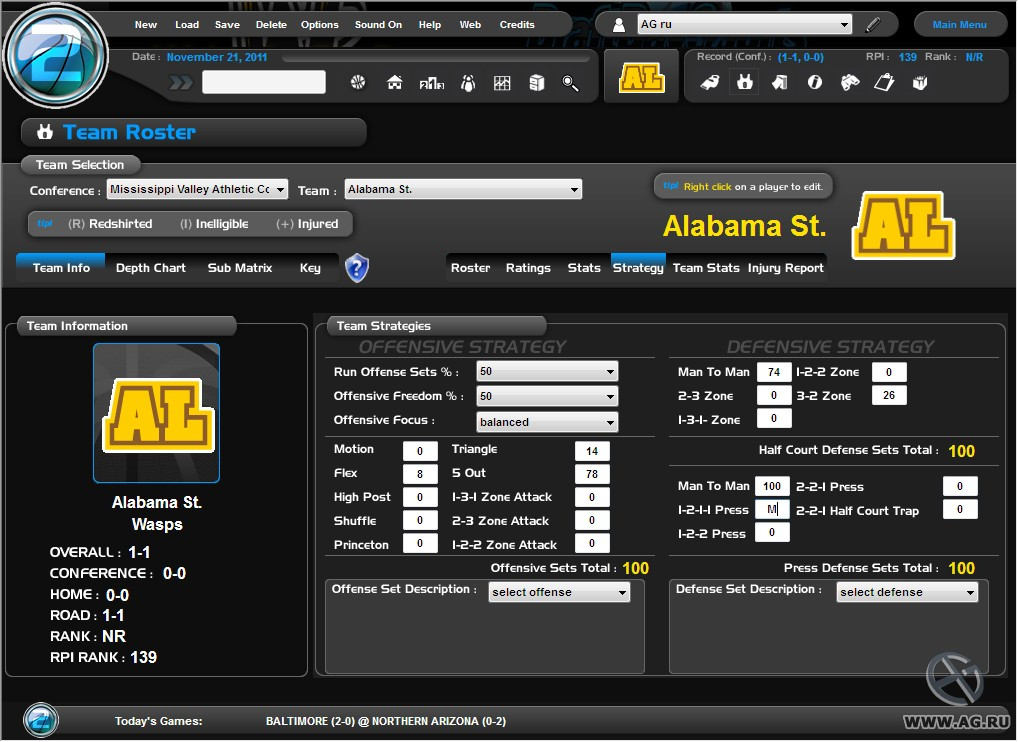Click the white text field beside the date arrows
The image size is (1018, 742).
264,82
